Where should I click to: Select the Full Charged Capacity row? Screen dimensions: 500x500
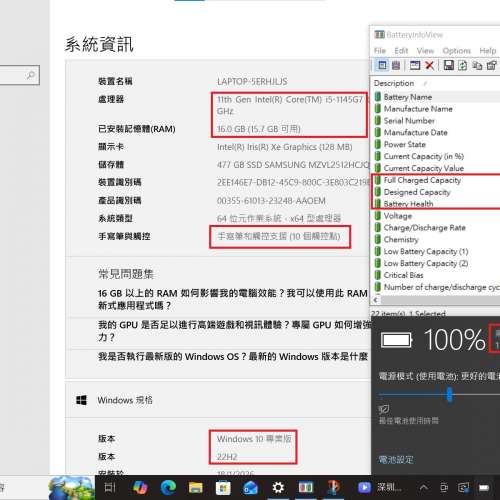437,180
